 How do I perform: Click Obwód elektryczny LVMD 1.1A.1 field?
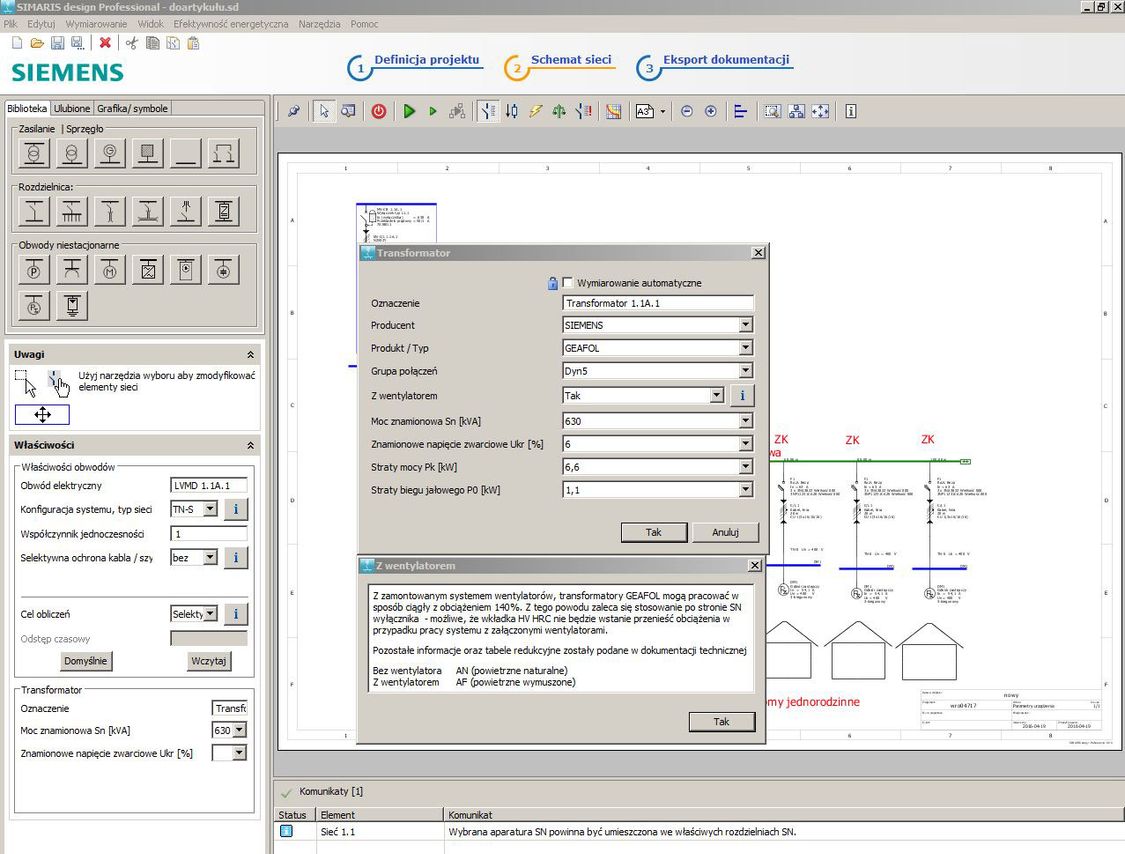209,486
